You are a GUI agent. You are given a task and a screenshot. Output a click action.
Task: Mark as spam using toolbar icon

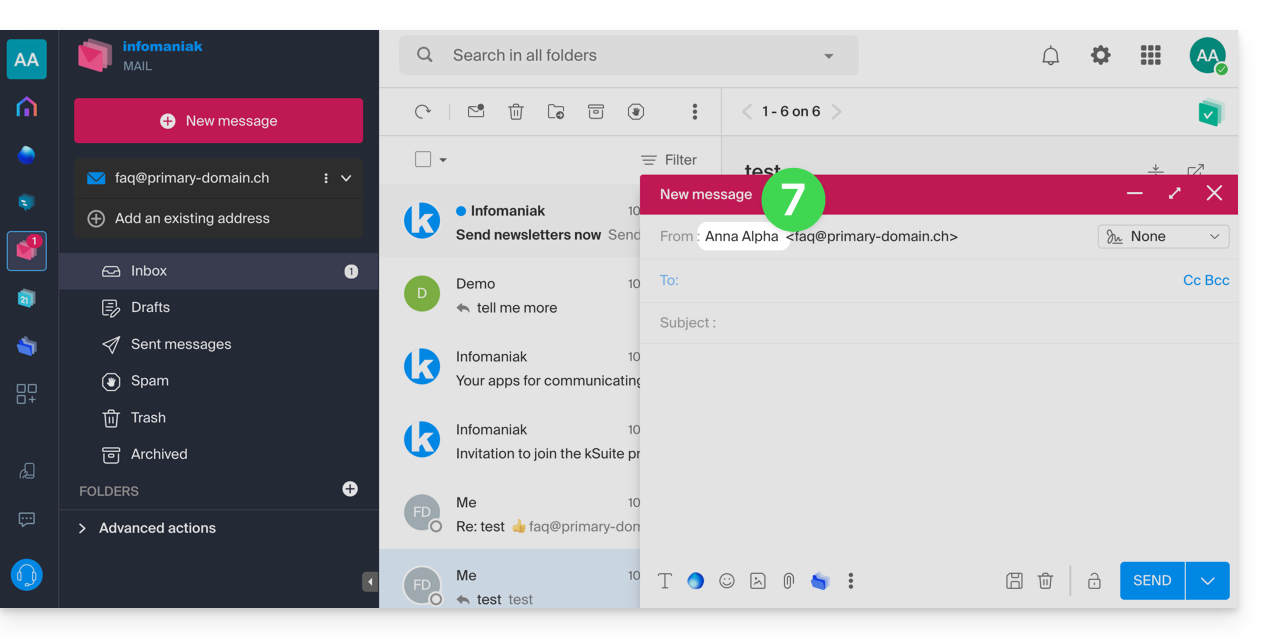click(x=636, y=112)
